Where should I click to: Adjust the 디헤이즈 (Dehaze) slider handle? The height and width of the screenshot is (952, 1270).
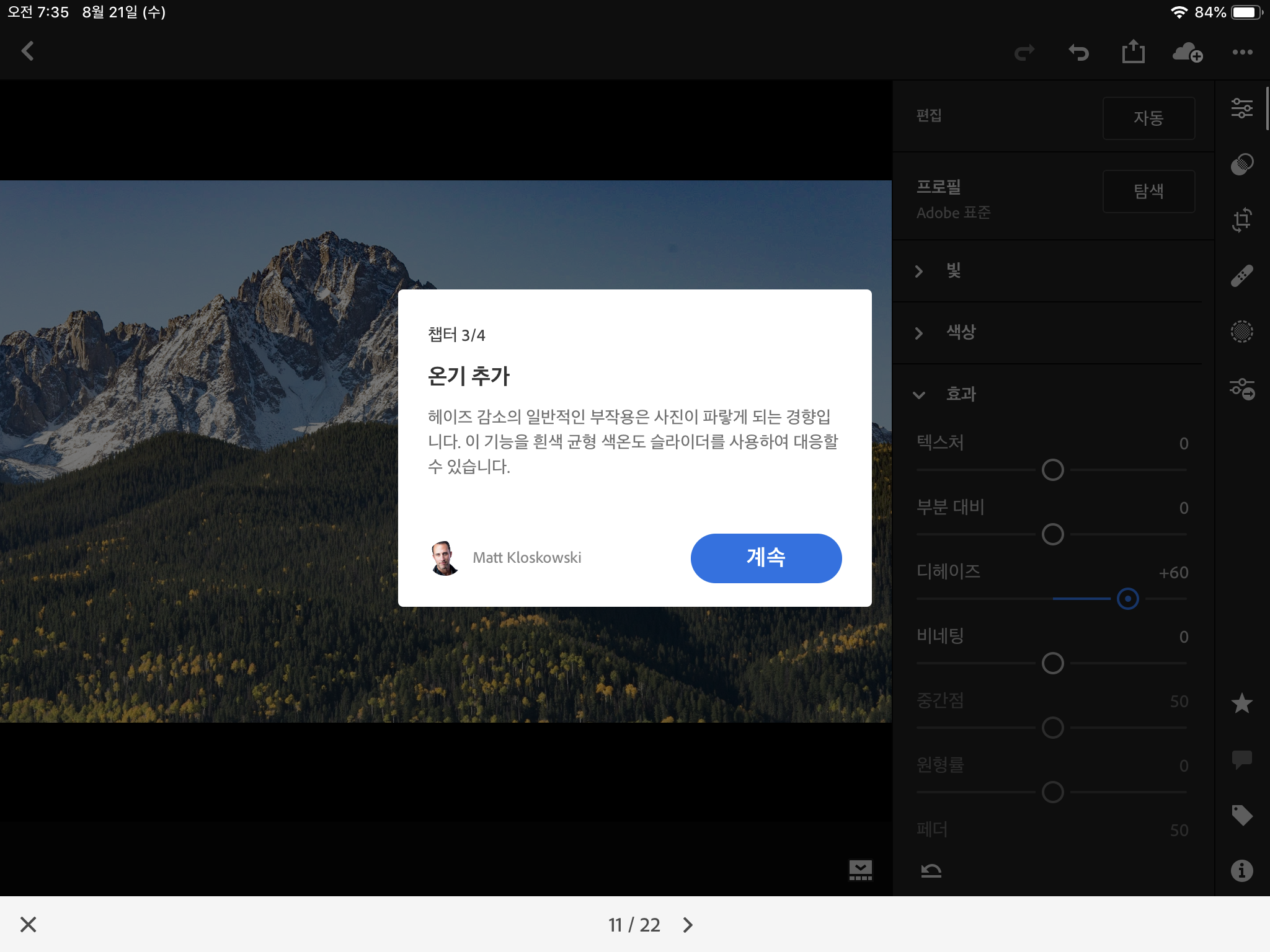tap(1128, 599)
